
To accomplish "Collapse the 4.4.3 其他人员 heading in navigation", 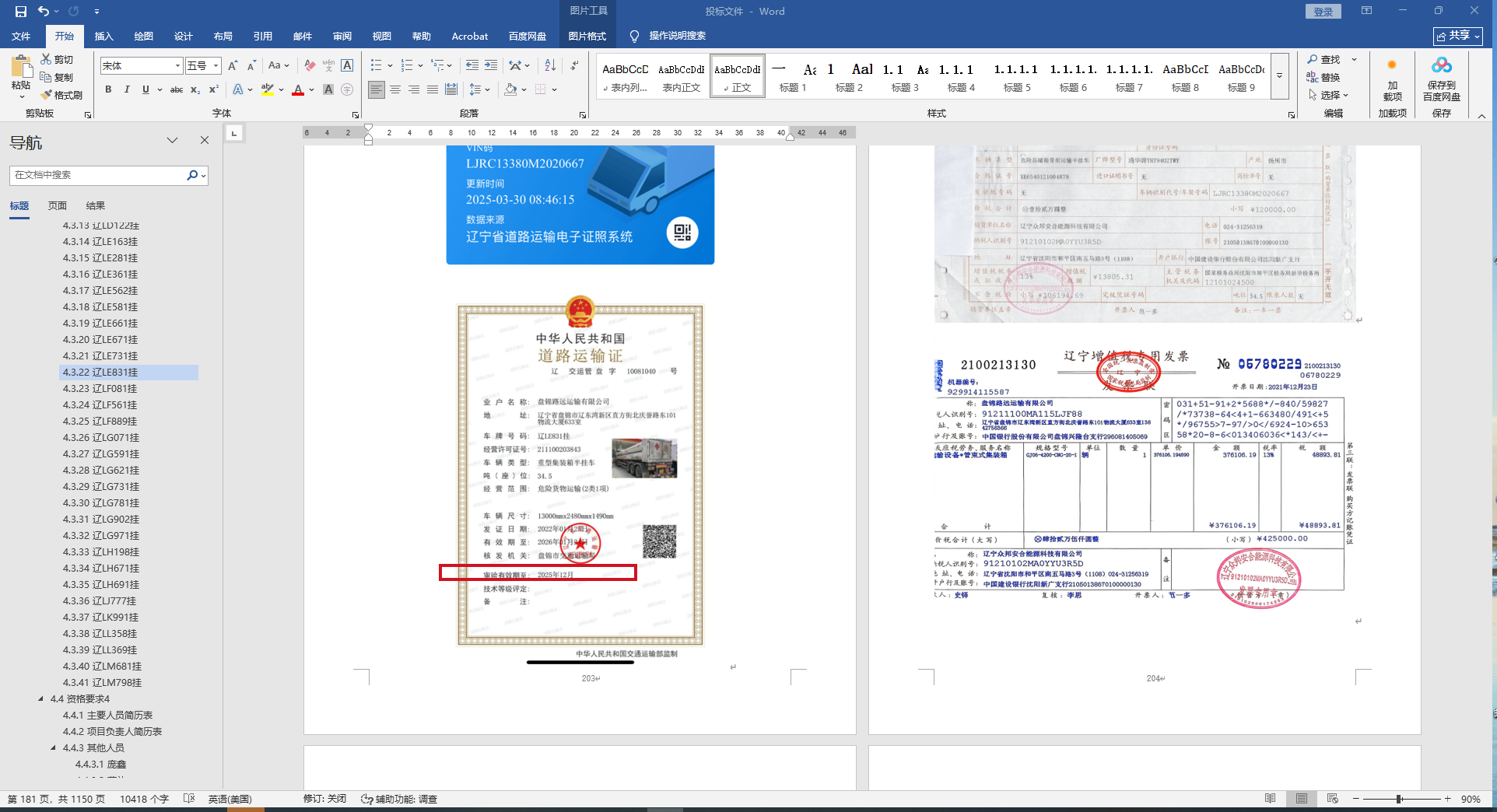I will (x=53, y=747).
